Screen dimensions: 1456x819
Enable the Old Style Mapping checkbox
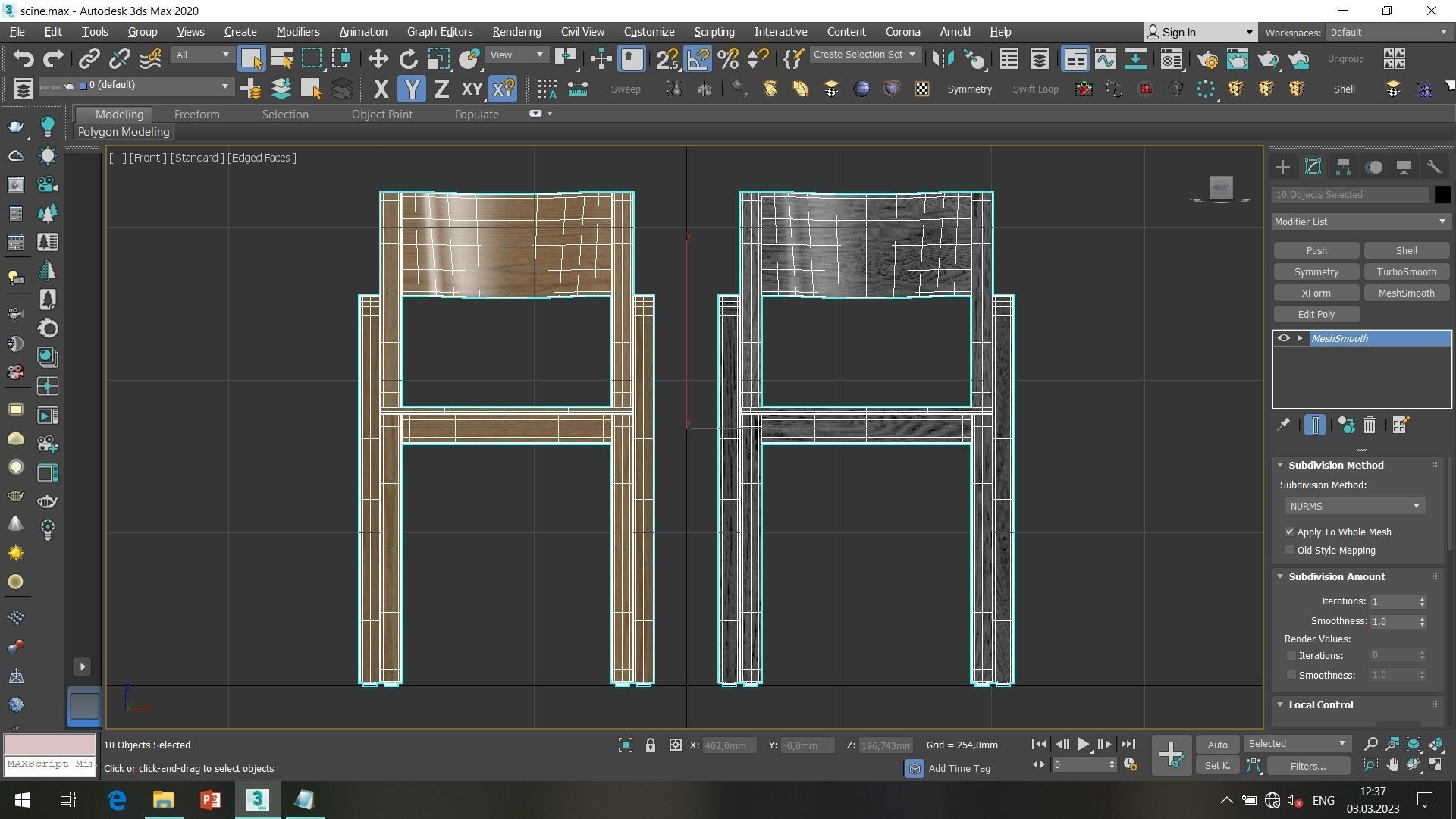click(x=1289, y=550)
